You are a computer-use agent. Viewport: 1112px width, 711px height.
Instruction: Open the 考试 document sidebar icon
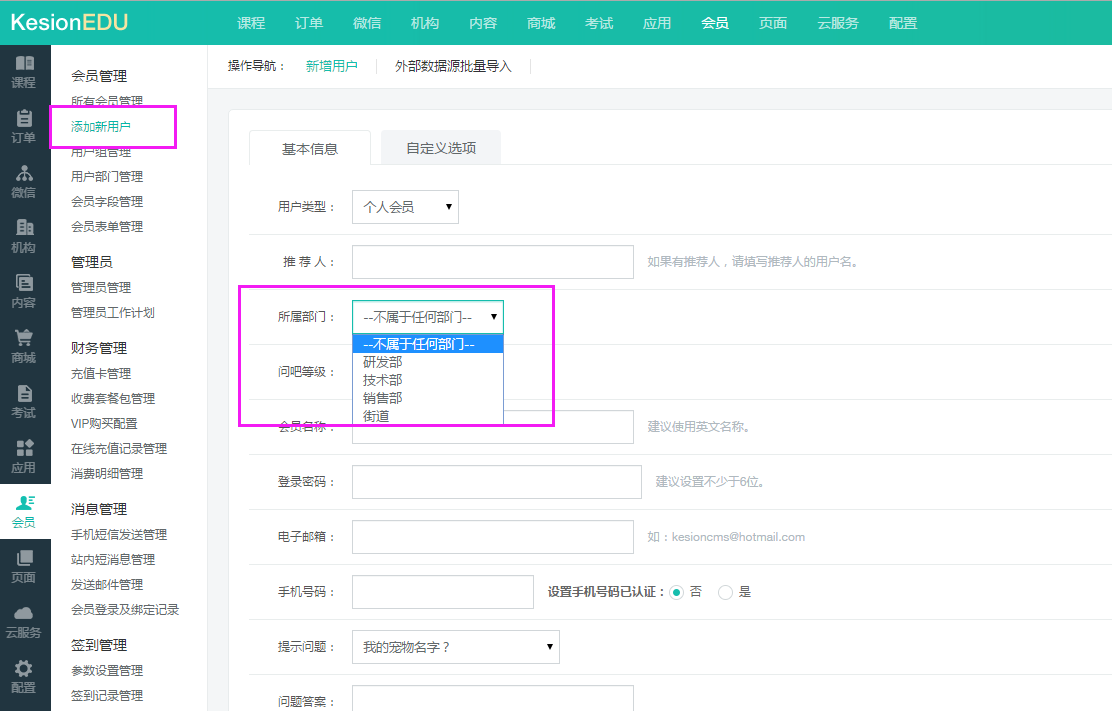click(24, 394)
